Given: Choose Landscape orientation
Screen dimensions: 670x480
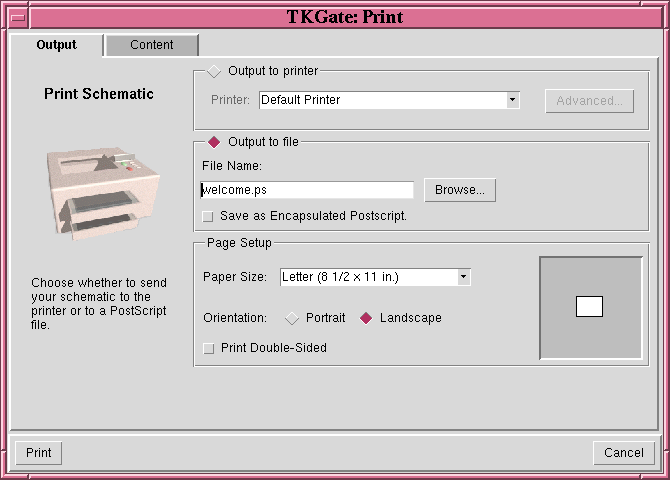Looking at the screenshot, I should coord(366,318).
